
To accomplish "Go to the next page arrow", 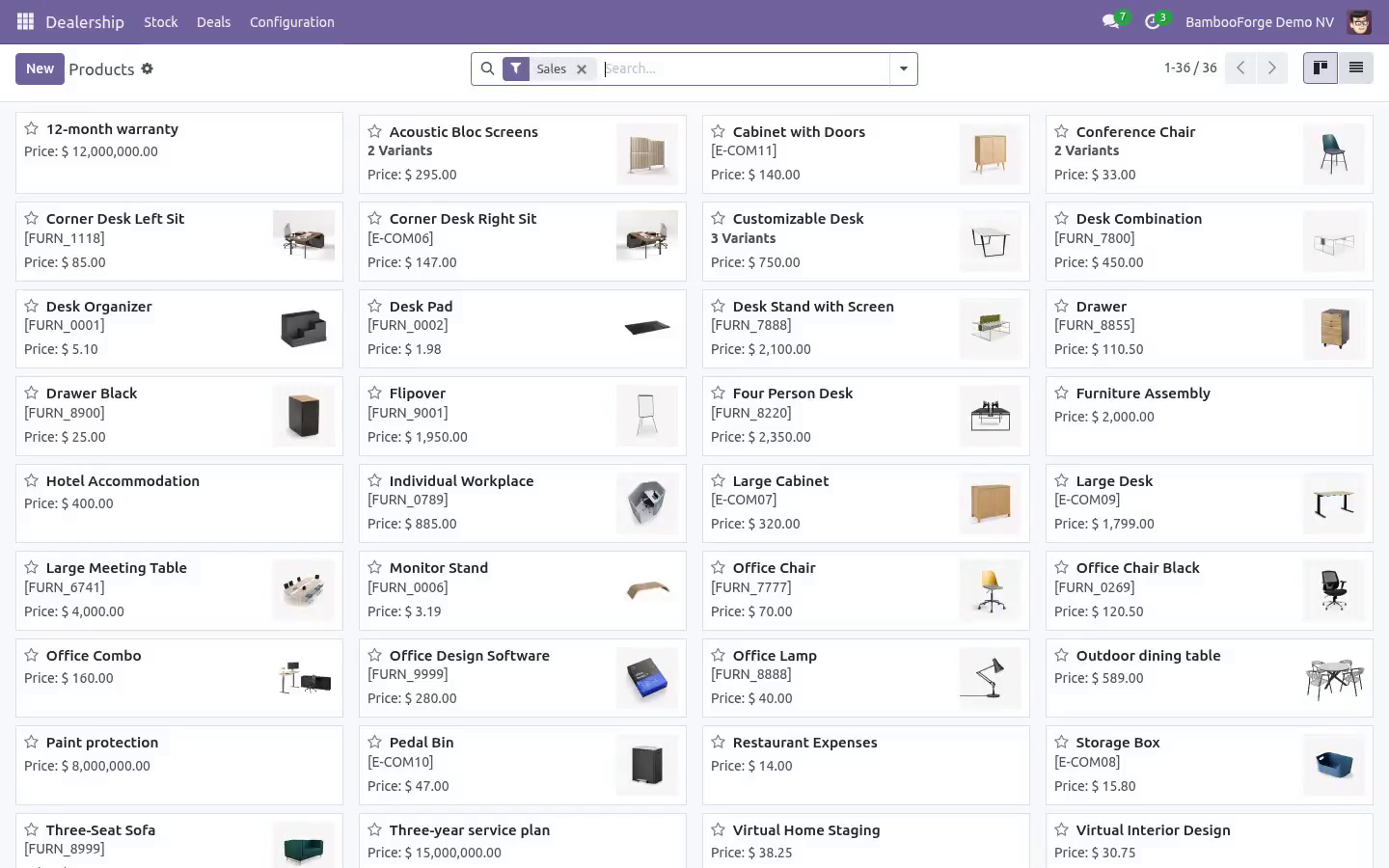I will click(1271, 68).
